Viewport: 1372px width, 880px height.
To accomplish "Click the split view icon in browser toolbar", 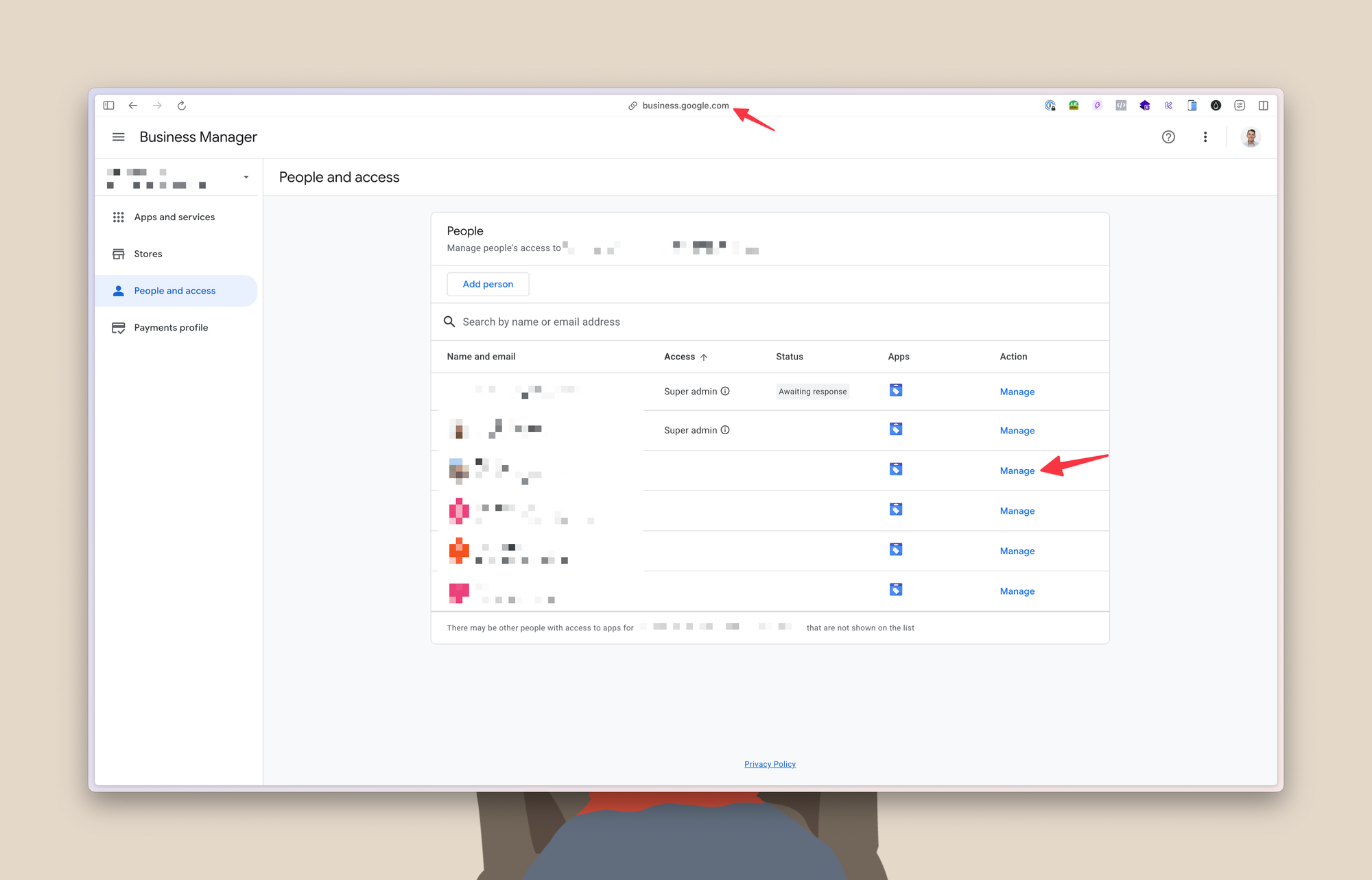I will (x=1263, y=106).
